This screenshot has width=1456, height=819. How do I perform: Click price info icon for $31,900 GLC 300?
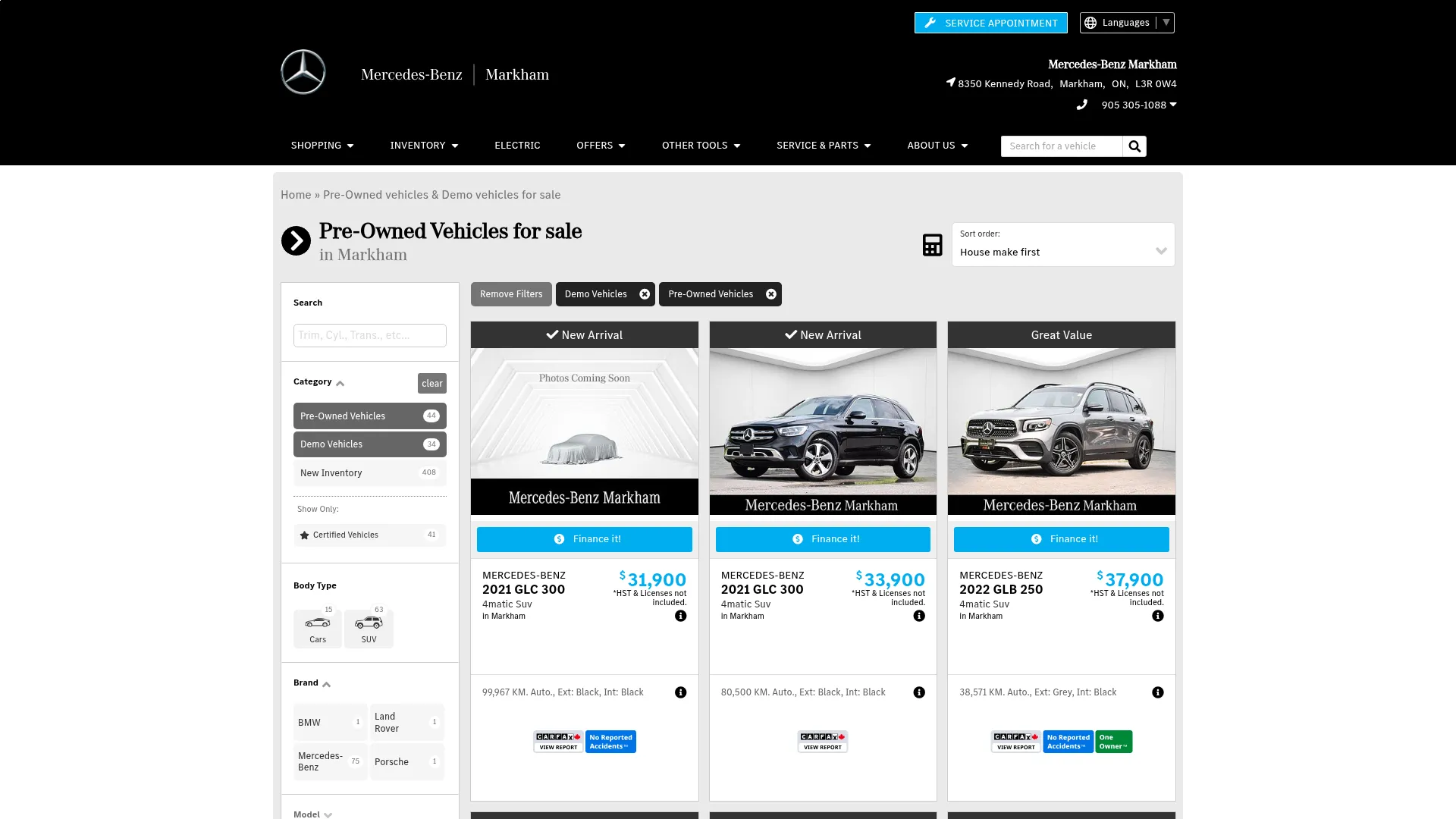(x=681, y=617)
